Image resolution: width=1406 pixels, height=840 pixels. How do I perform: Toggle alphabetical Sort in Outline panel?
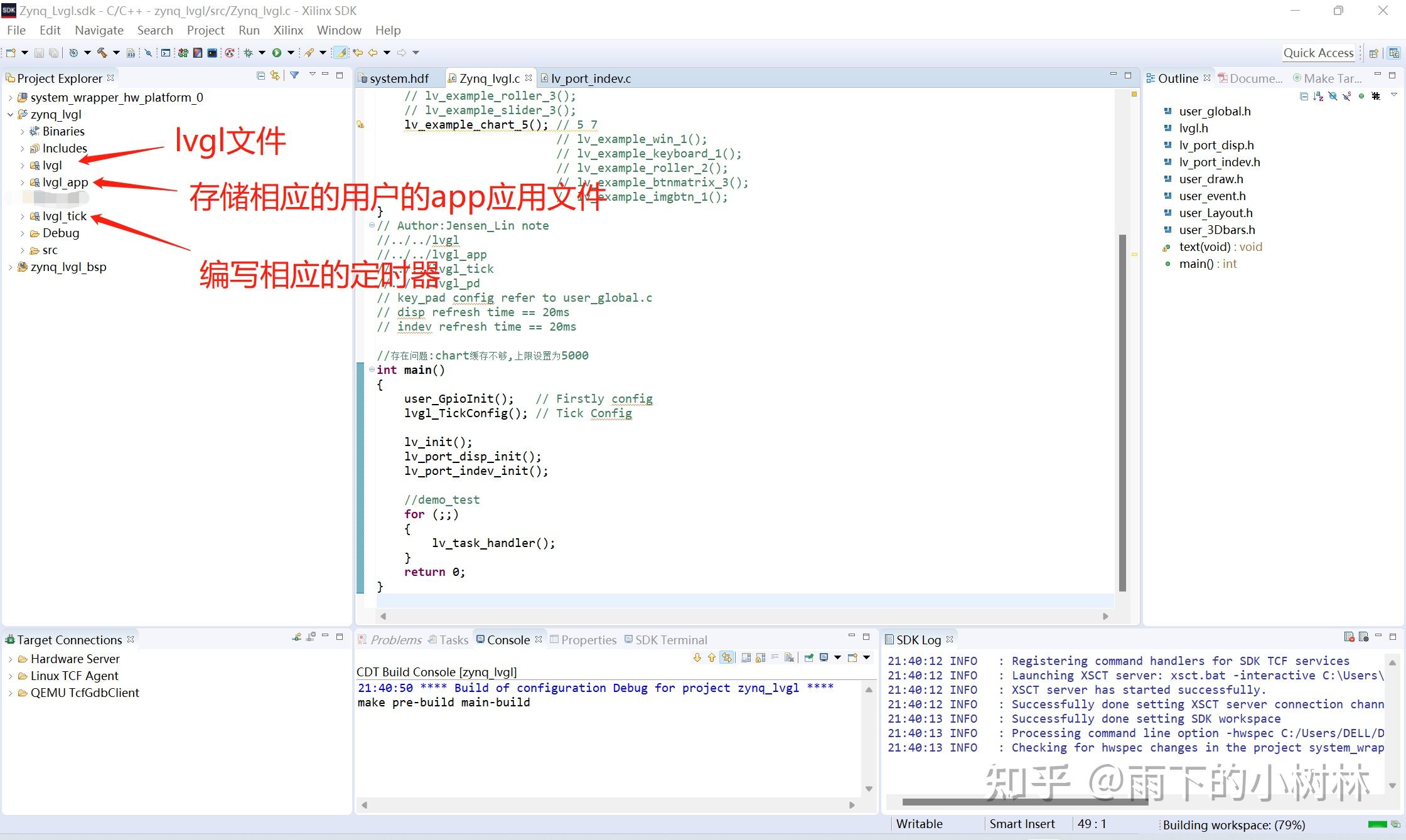point(1318,96)
